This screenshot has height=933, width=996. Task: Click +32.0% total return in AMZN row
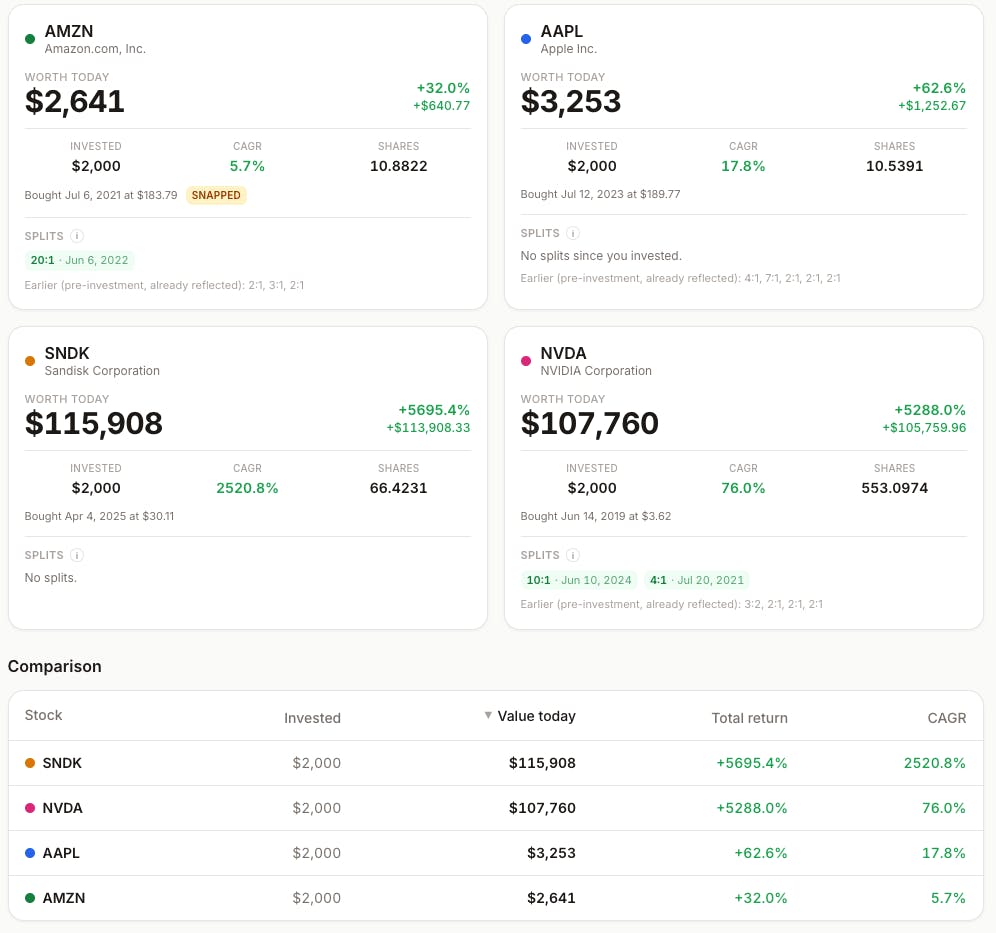tap(760, 898)
